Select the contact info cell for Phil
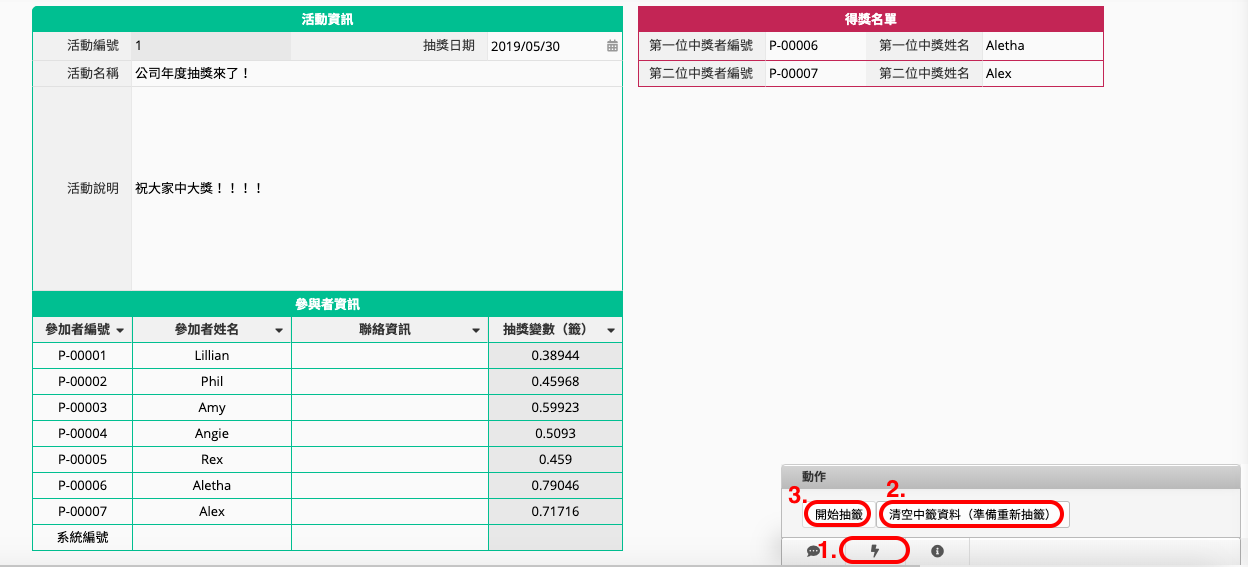Screen dimensions: 1248x567 (x=389, y=382)
